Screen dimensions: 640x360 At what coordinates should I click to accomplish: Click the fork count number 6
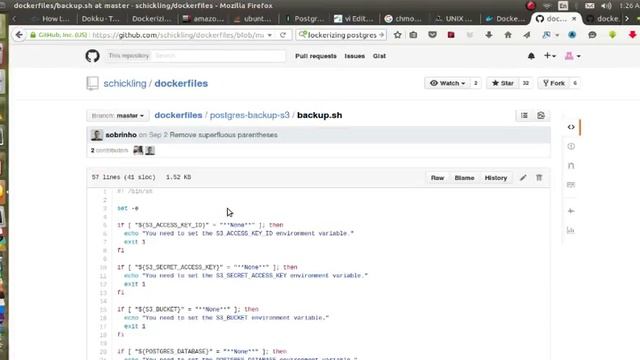pyautogui.click(x=575, y=83)
